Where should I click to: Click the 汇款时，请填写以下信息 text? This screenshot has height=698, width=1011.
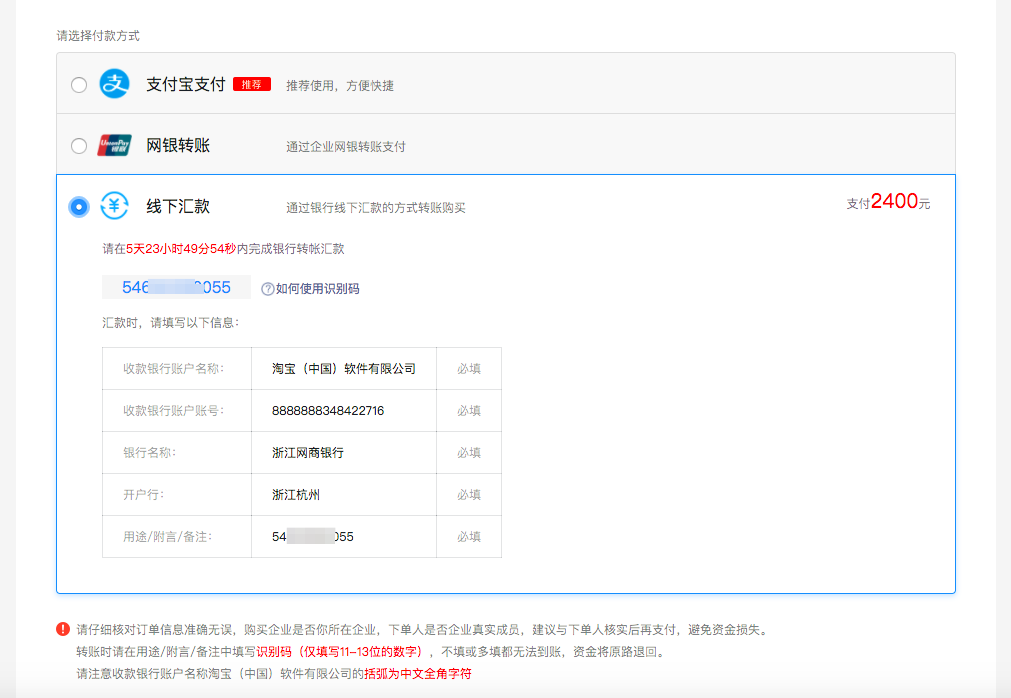(170, 322)
